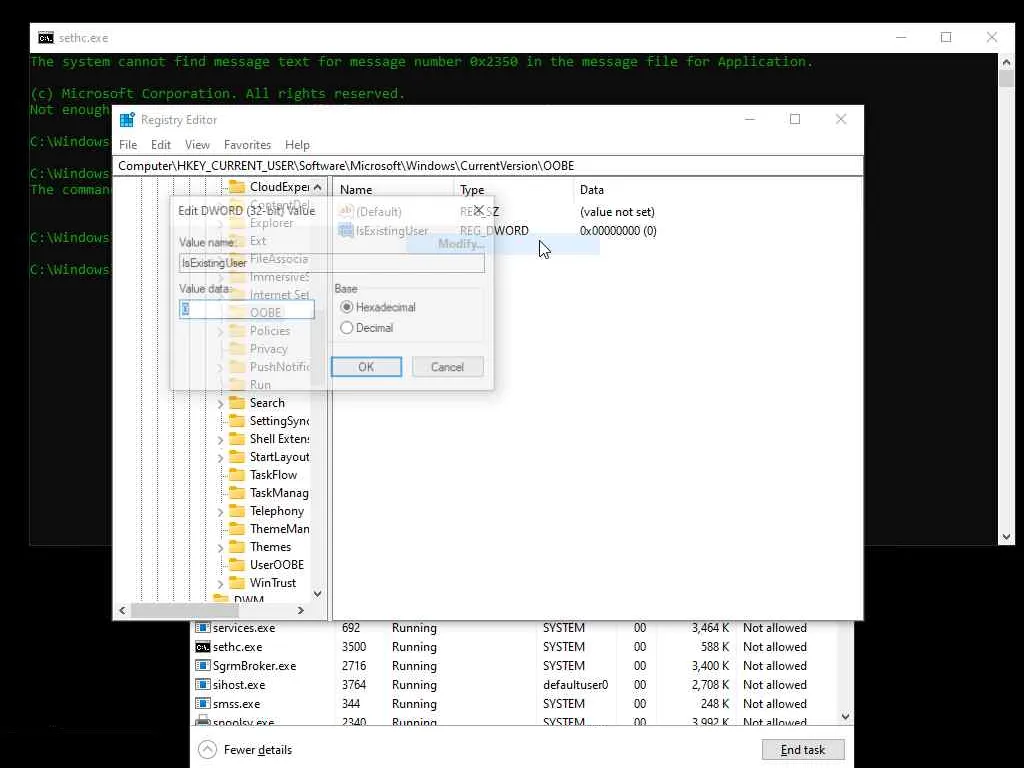Expand the Search registry key
This screenshot has width=1024, height=768.
(220, 404)
